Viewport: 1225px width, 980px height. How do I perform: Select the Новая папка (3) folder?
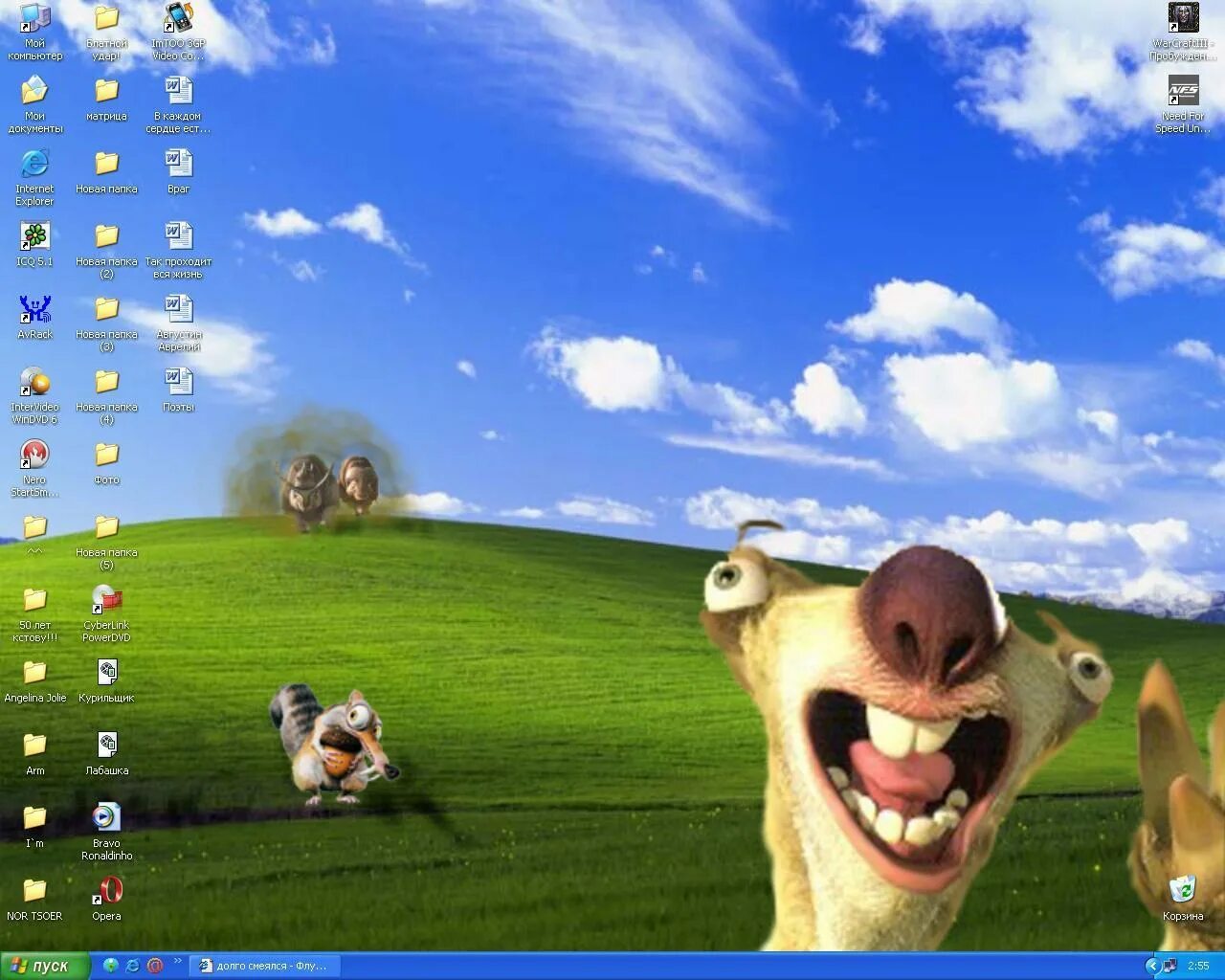[106, 323]
